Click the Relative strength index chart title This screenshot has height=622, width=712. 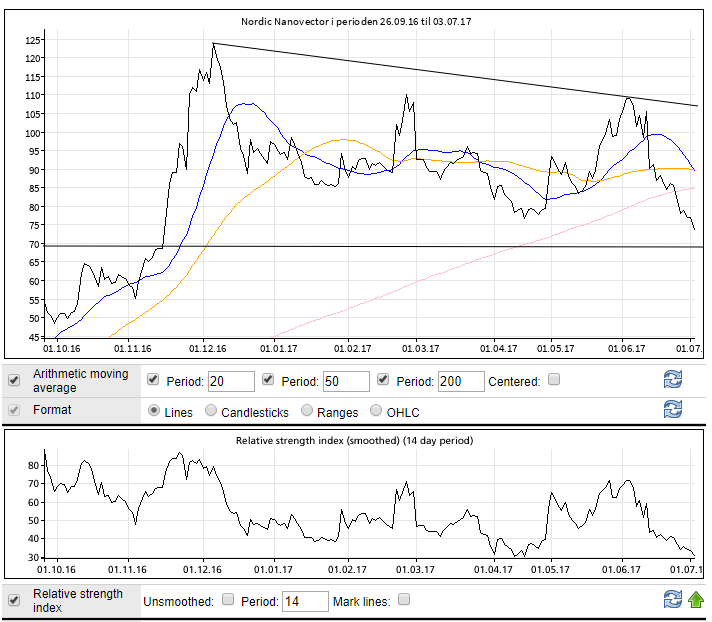(x=355, y=441)
